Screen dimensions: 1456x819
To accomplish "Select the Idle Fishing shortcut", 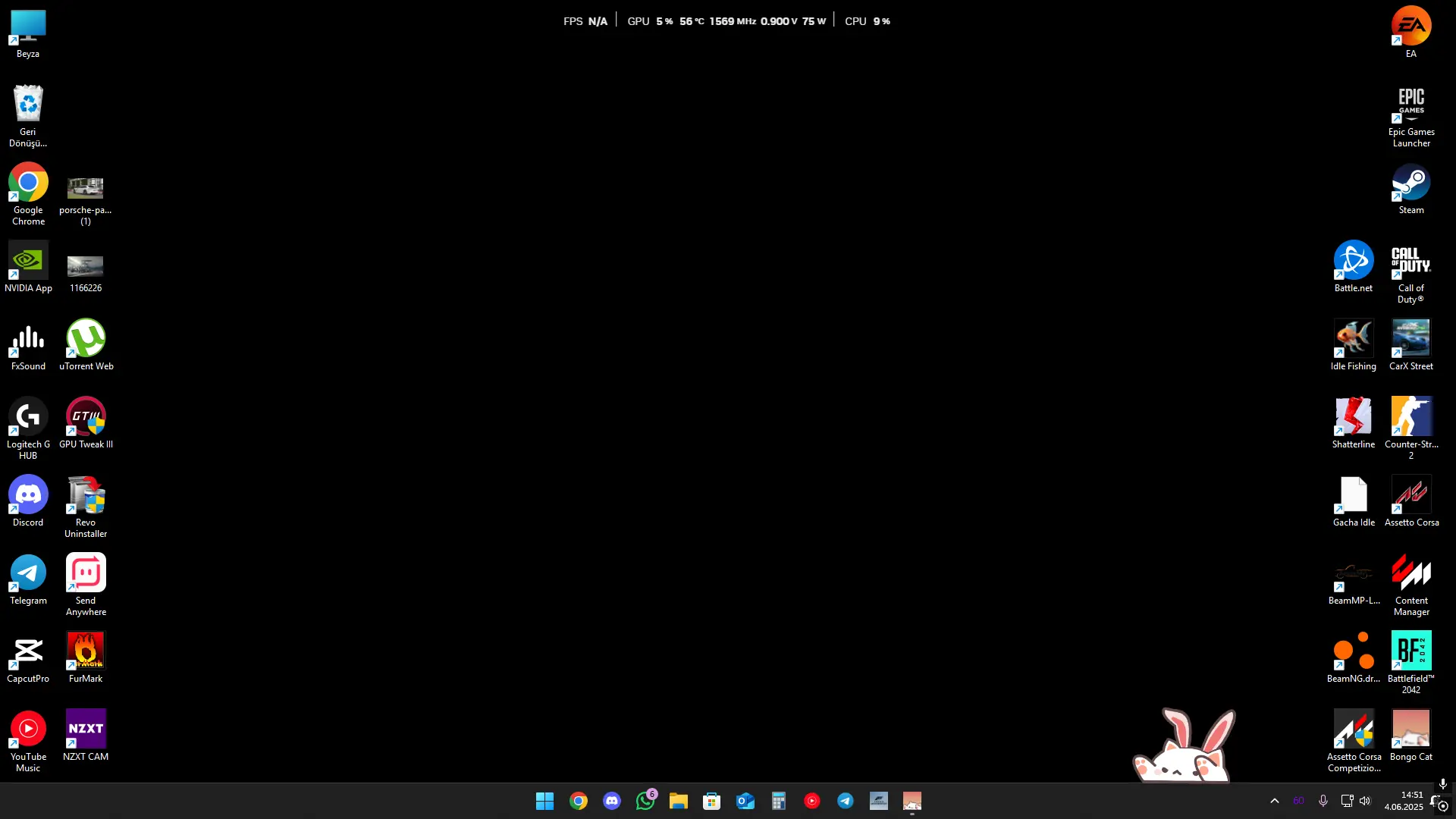I will click(x=1354, y=346).
